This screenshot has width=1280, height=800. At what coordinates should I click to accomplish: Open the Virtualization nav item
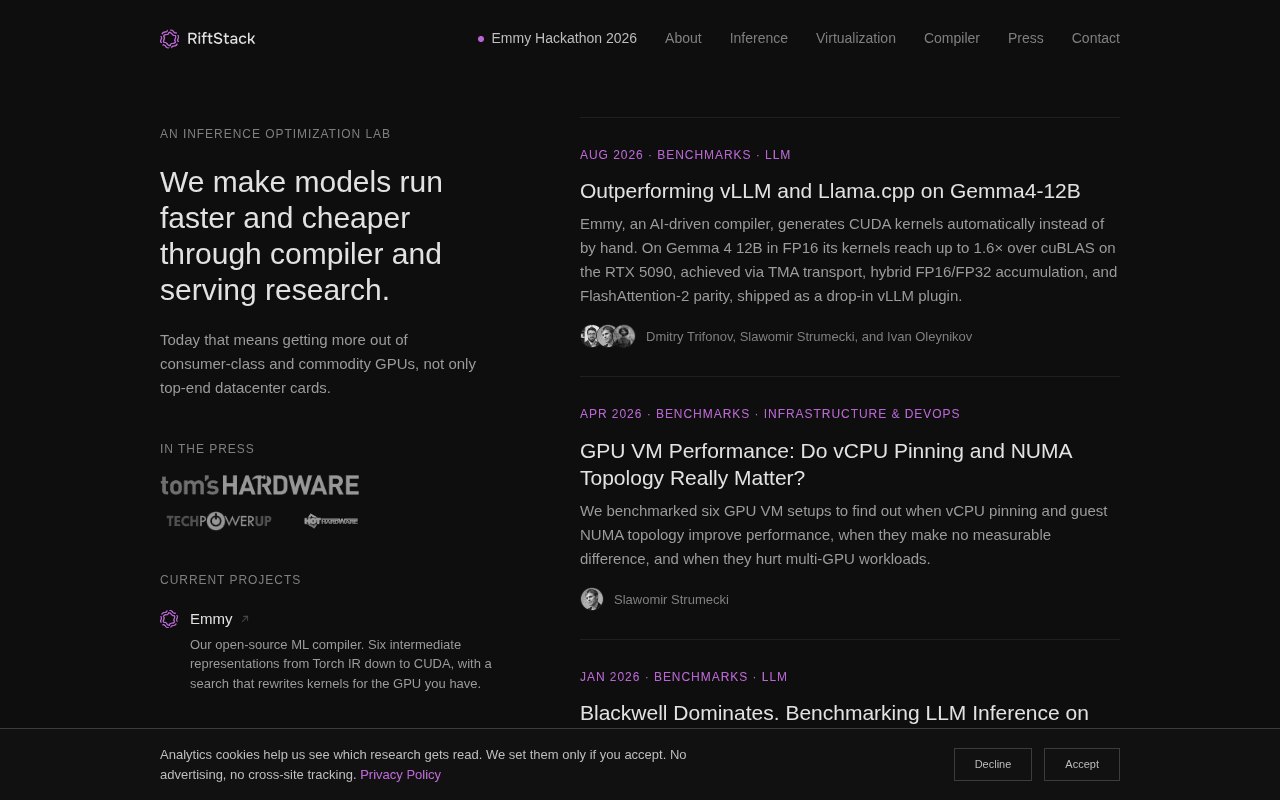(x=856, y=38)
